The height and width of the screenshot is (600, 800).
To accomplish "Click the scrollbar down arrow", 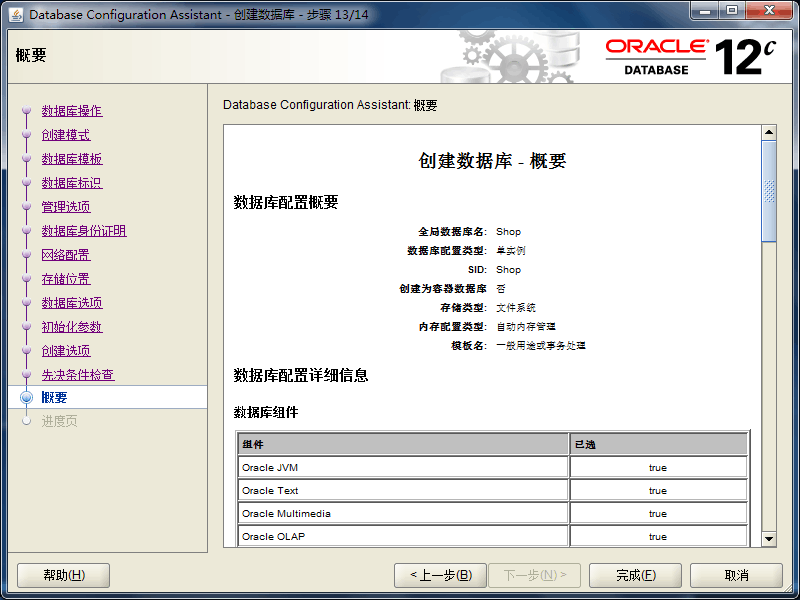I will point(768,539).
